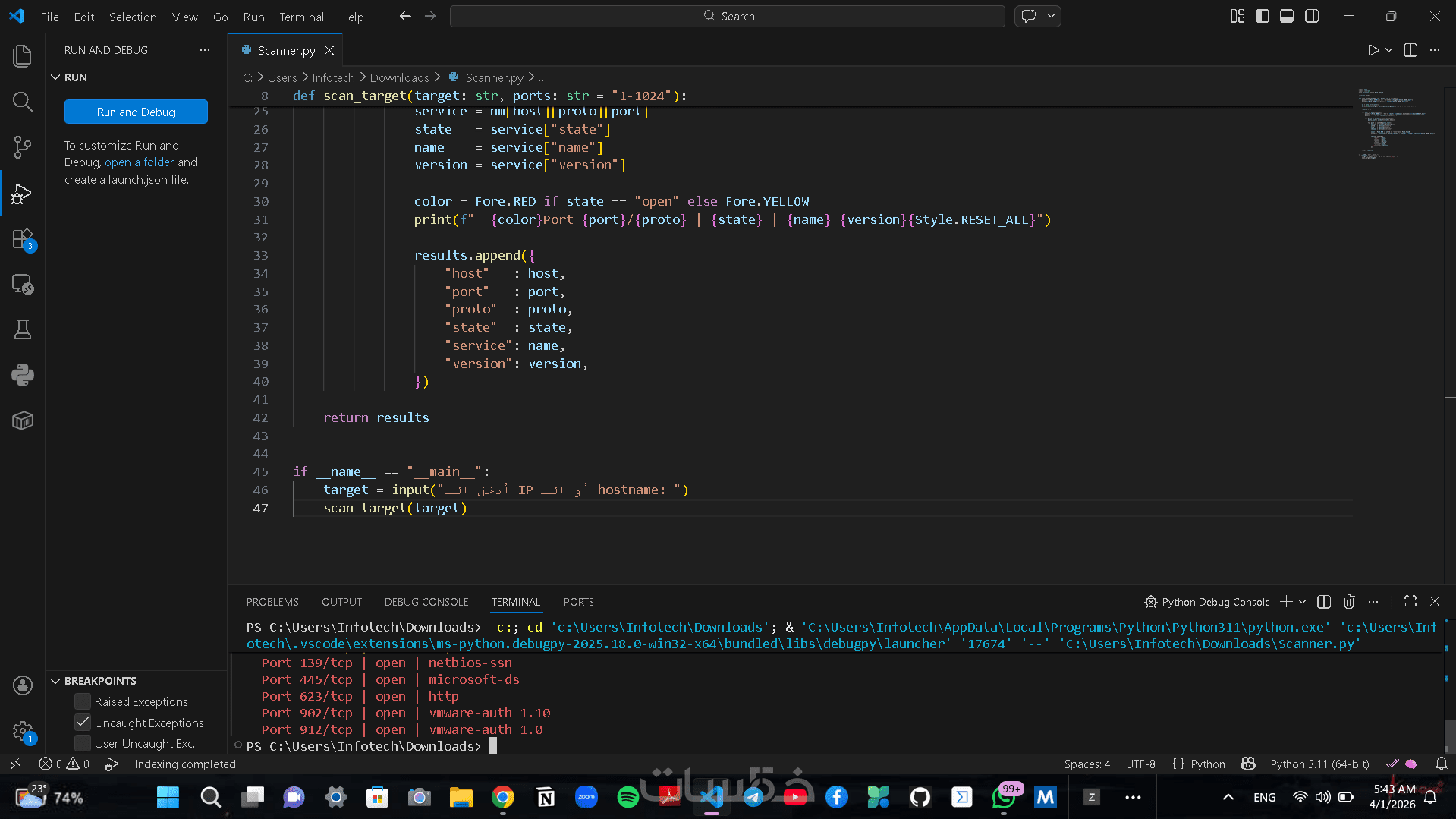Click the 'open a folder' link

139,162
